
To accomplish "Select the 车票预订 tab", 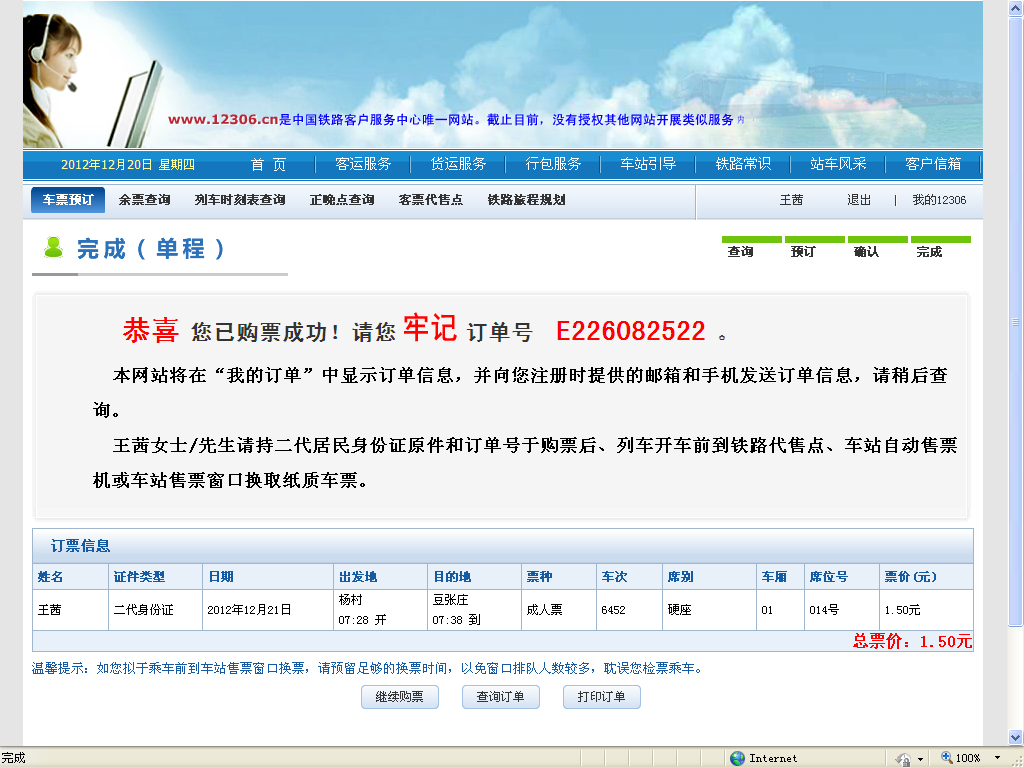I will [x=68, y=200].
